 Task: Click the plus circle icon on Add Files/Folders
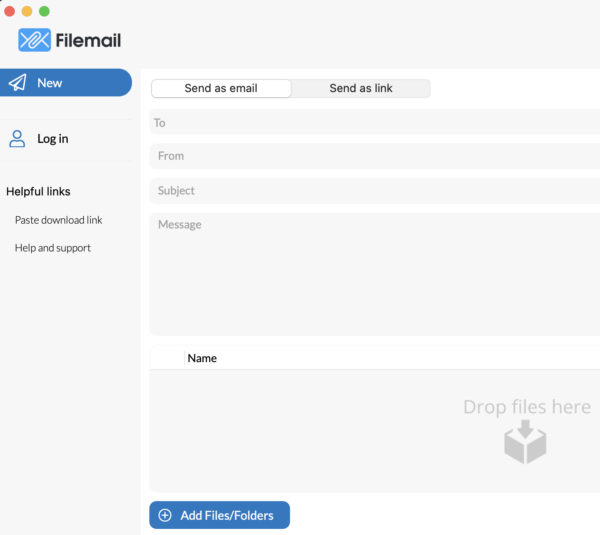point(165,515)
